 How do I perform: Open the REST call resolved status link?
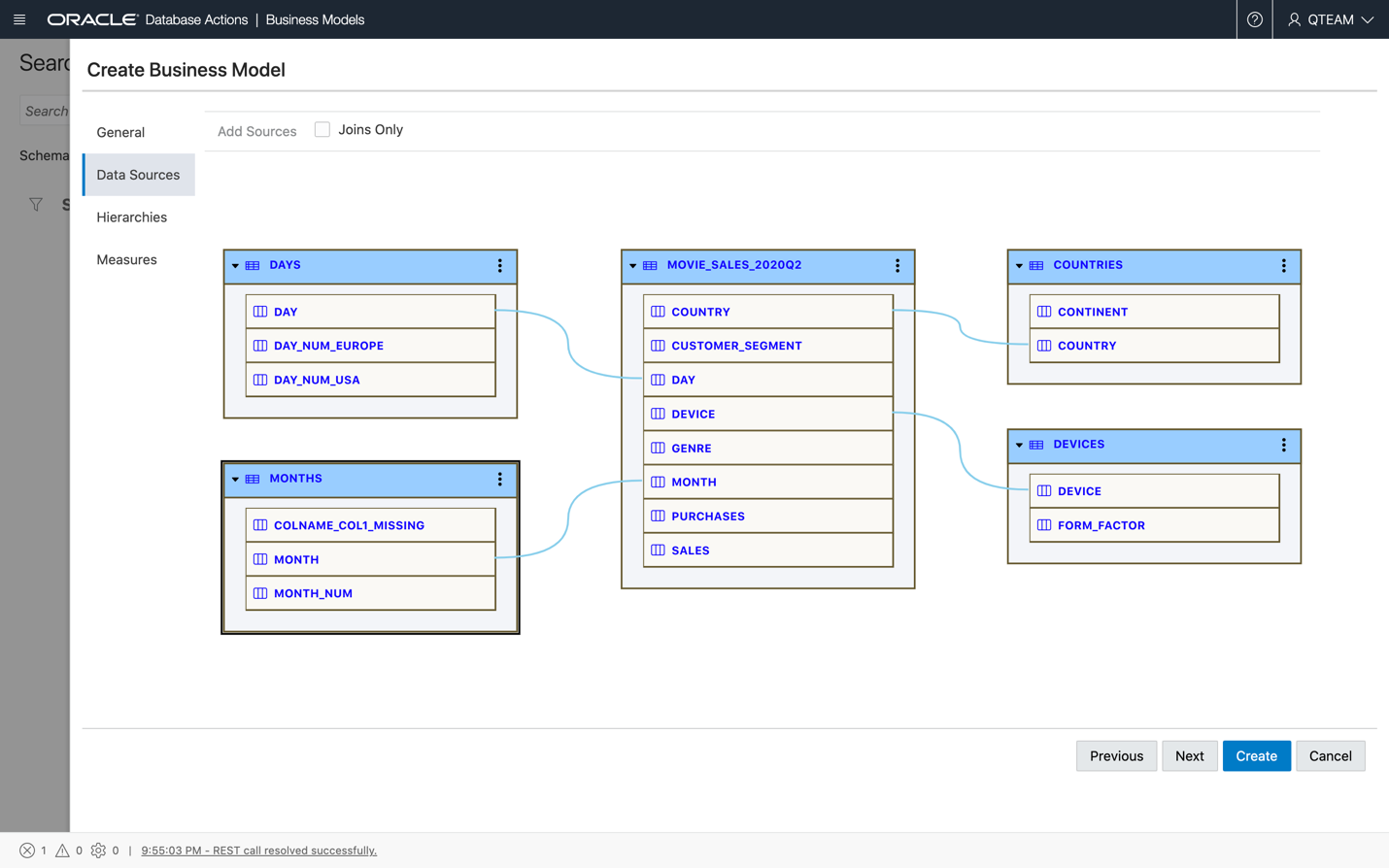pos(258,851)
